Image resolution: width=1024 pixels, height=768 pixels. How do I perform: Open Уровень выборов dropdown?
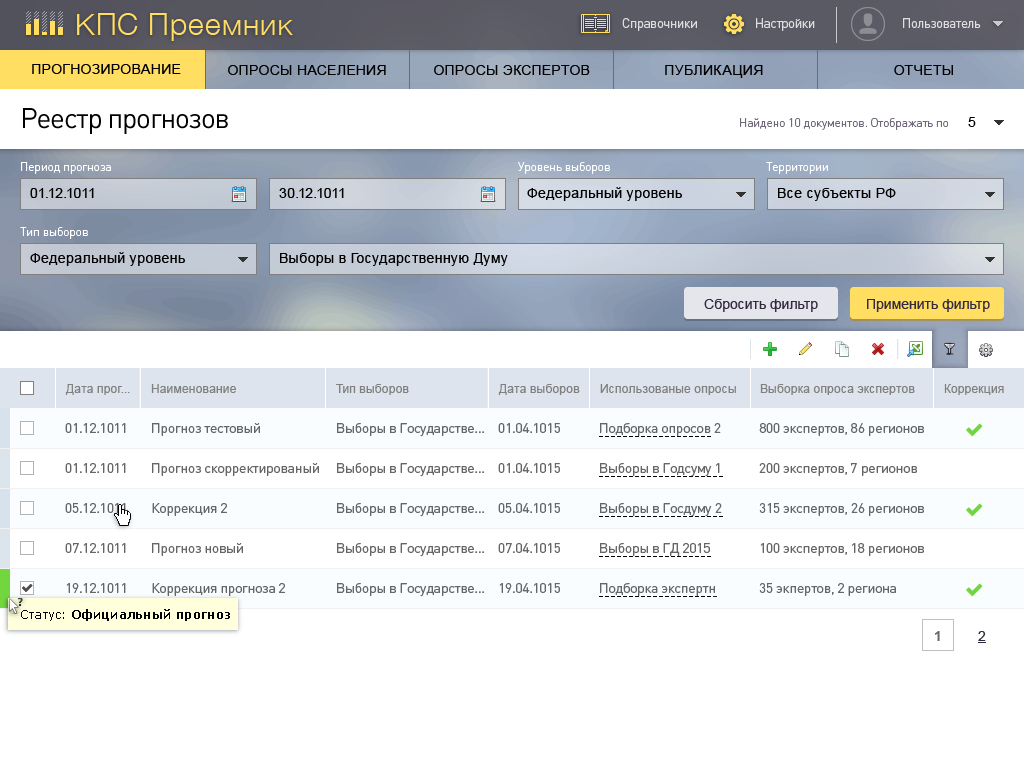coord(636,194)
